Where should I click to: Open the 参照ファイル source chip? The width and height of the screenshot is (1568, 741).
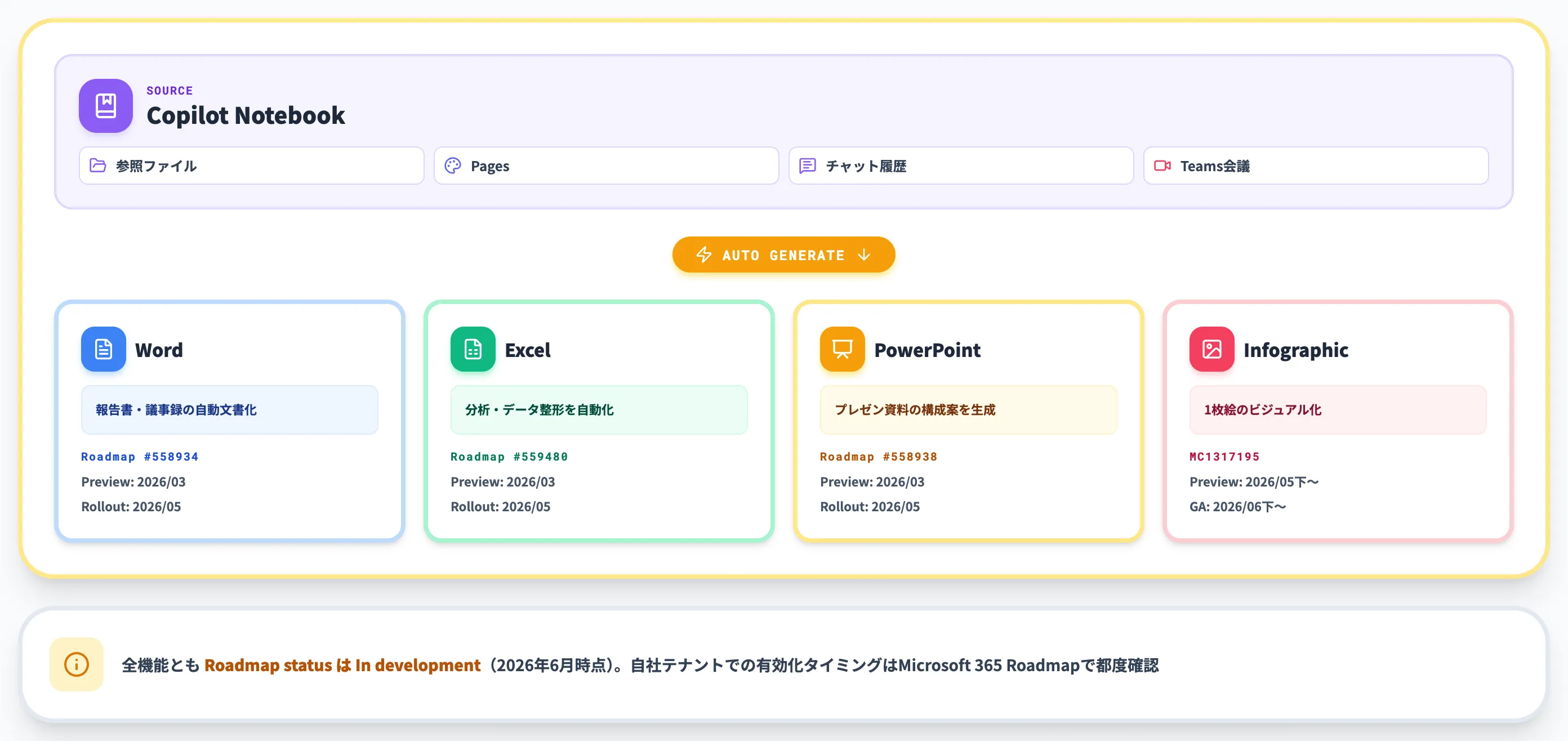pos(251,166)
